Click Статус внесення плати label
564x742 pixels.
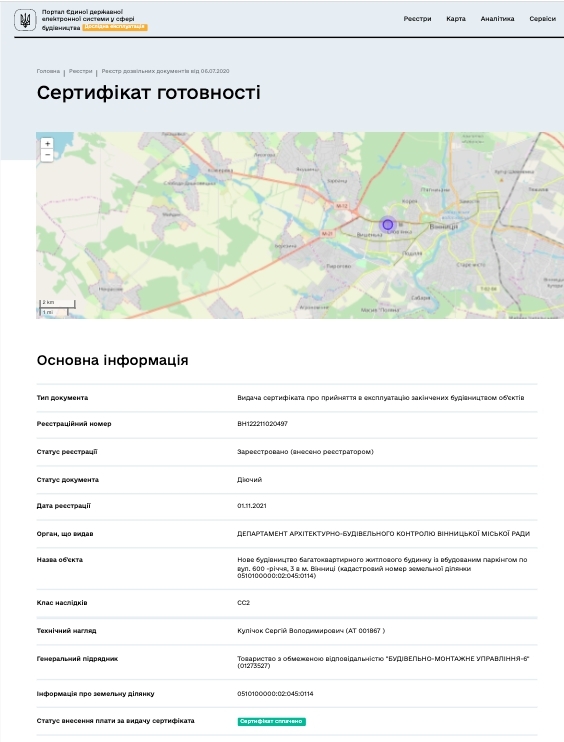coord(115,720)
